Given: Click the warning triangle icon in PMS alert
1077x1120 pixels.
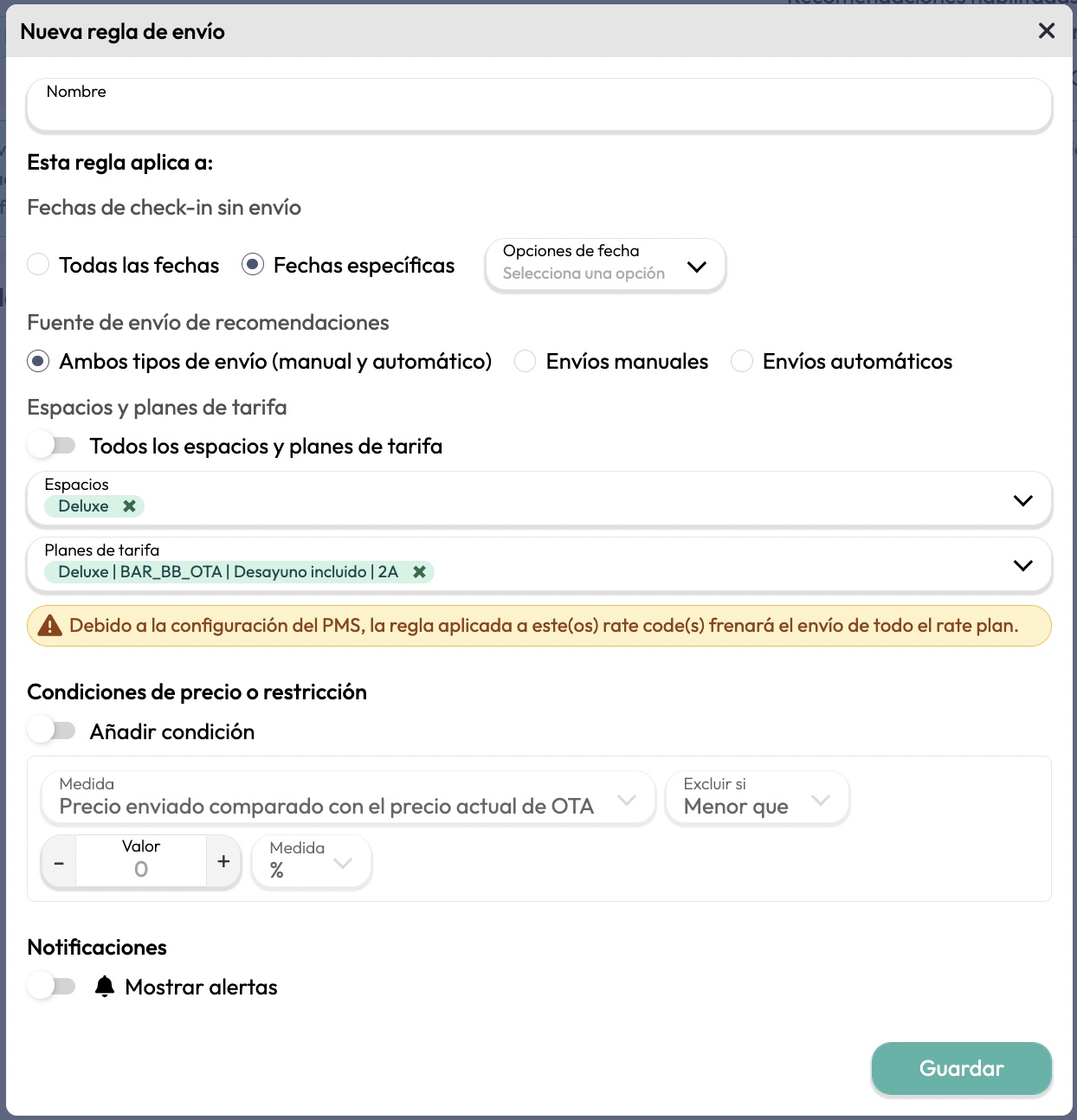Looking at the screenshot, I should [50, 626].
